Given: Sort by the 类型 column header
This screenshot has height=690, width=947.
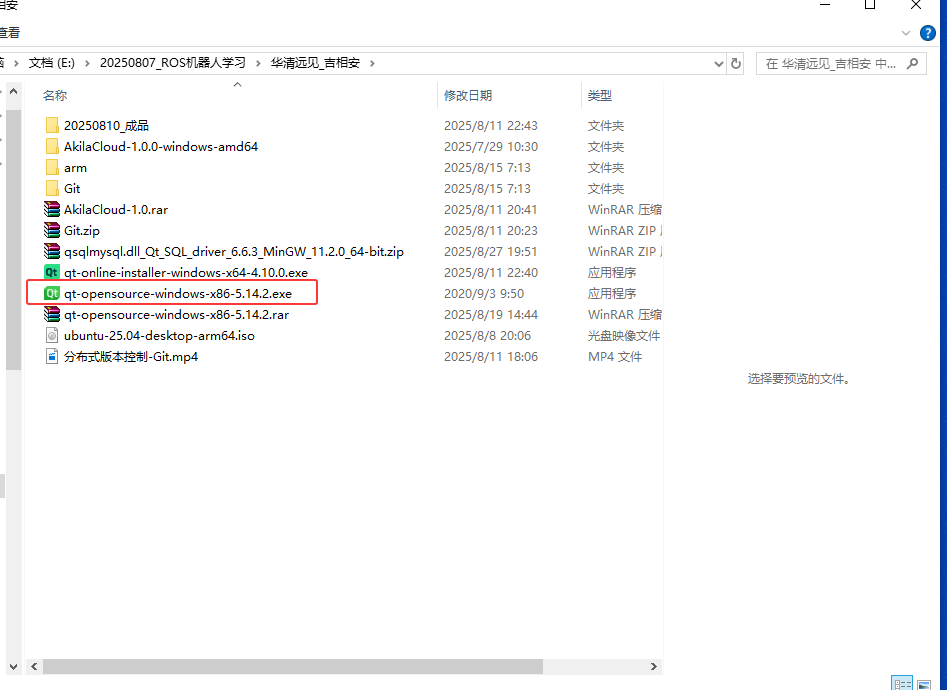Looking at the screenshot, I should click(600, 95).
